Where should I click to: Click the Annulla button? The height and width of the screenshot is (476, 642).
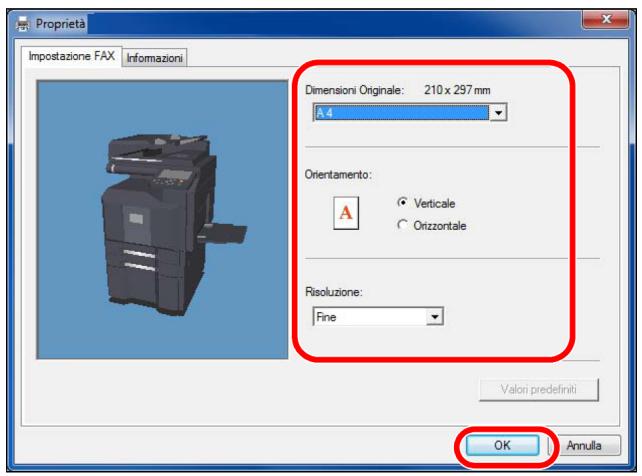point(584,445)
